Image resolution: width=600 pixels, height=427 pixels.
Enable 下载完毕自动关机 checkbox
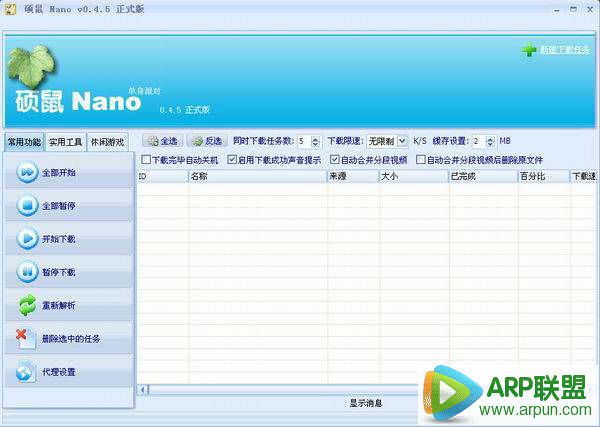pos(146,159)
